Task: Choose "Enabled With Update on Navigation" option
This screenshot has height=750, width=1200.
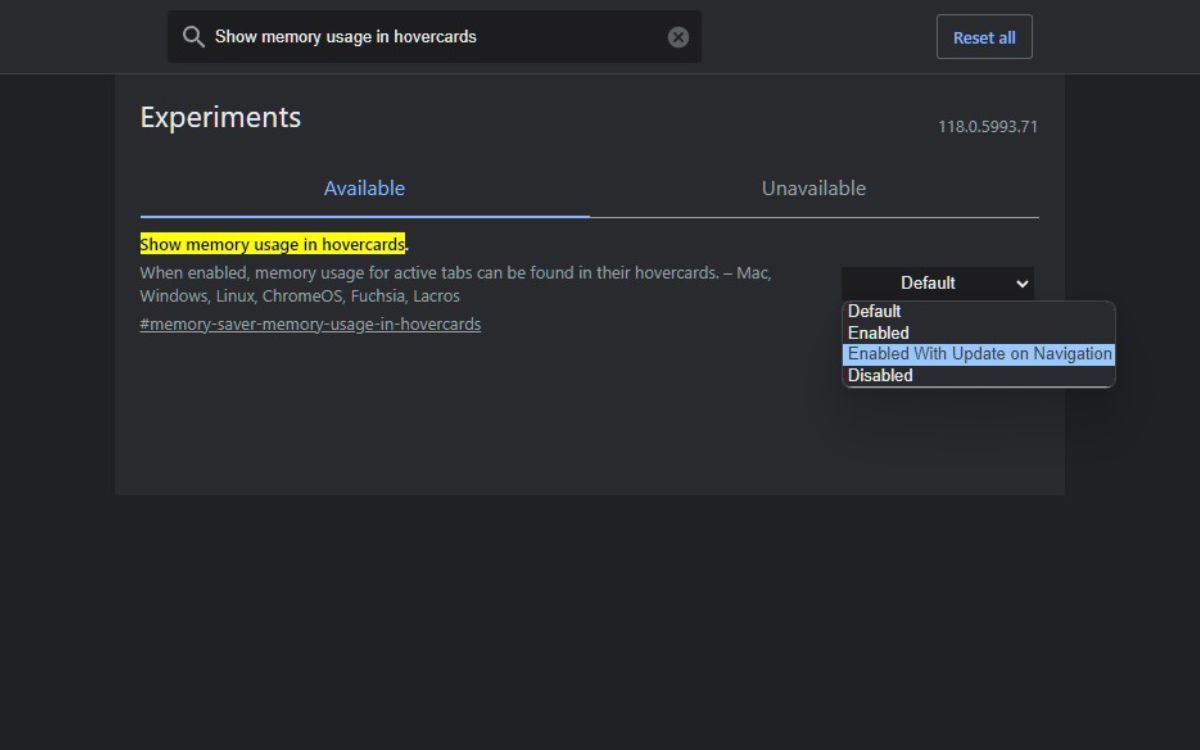Action: (978, 353)
